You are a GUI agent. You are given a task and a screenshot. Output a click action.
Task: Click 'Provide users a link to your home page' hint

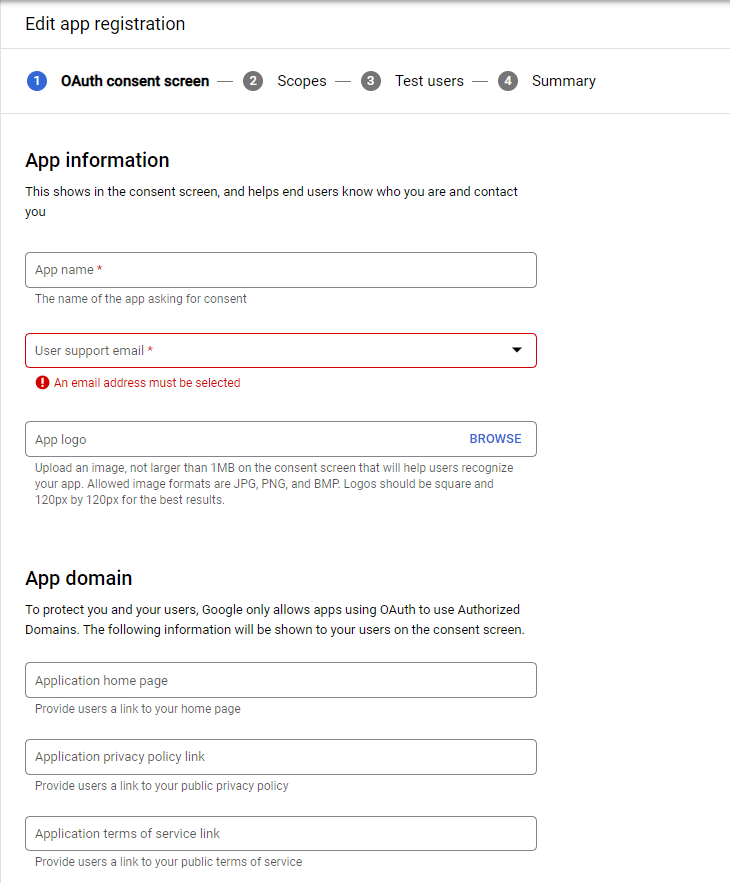137,709
